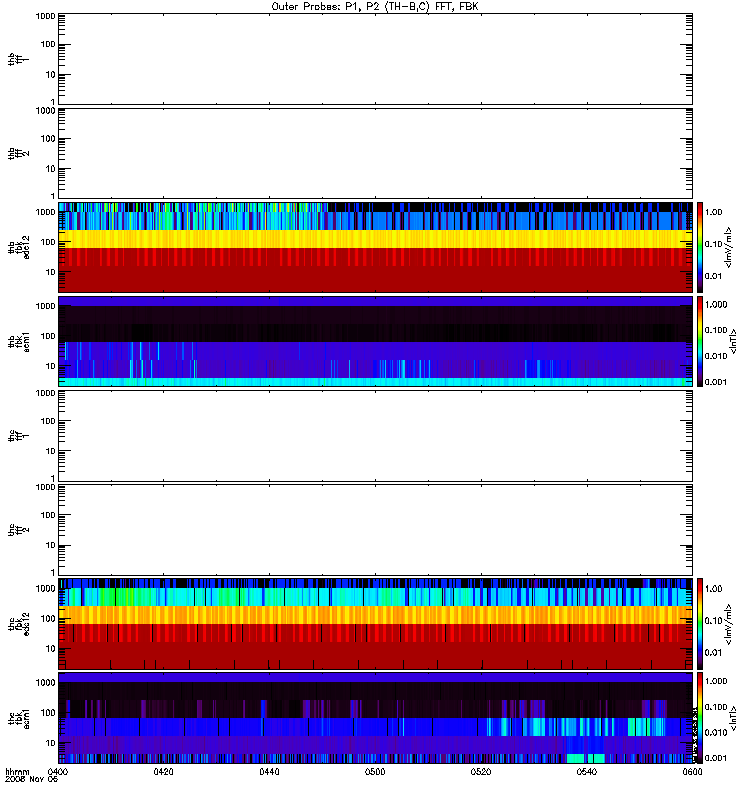Click the 0.010 tick on thc scm1 color bar
Image resolution: width=750 pixels, height=800 pixels.
coord(716,733)
